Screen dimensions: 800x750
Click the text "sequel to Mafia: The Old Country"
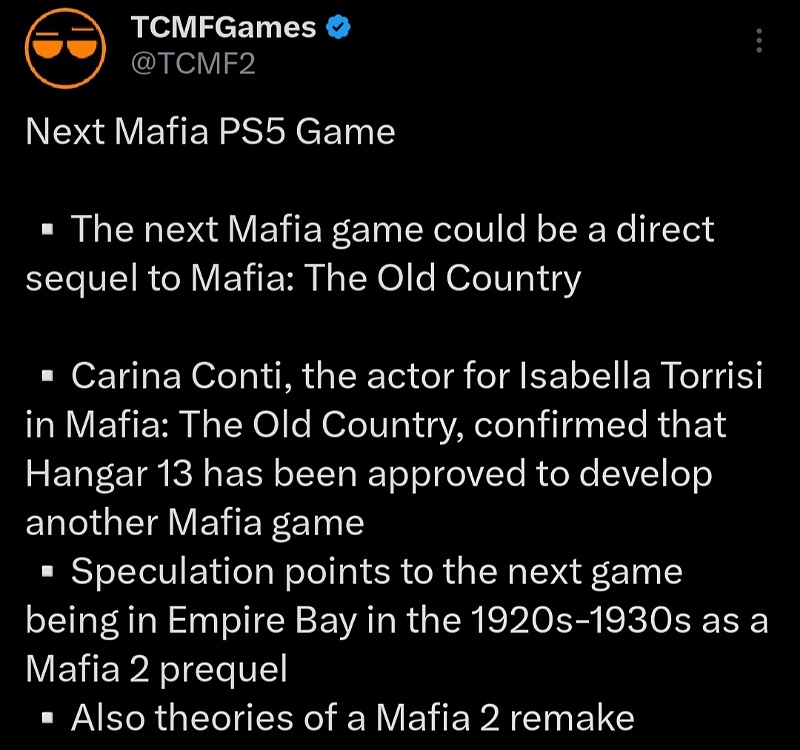coord(303,278)
